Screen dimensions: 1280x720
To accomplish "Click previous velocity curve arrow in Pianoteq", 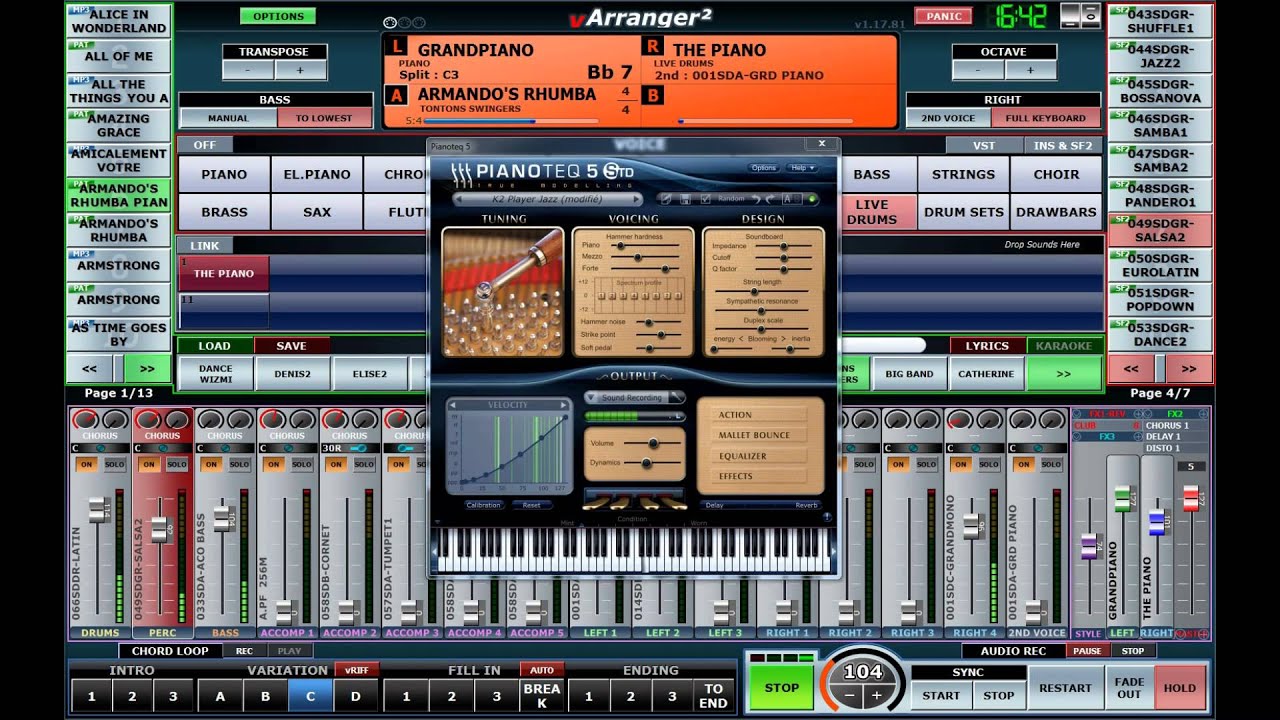I will pyautogui.click(x=452, y=405).
